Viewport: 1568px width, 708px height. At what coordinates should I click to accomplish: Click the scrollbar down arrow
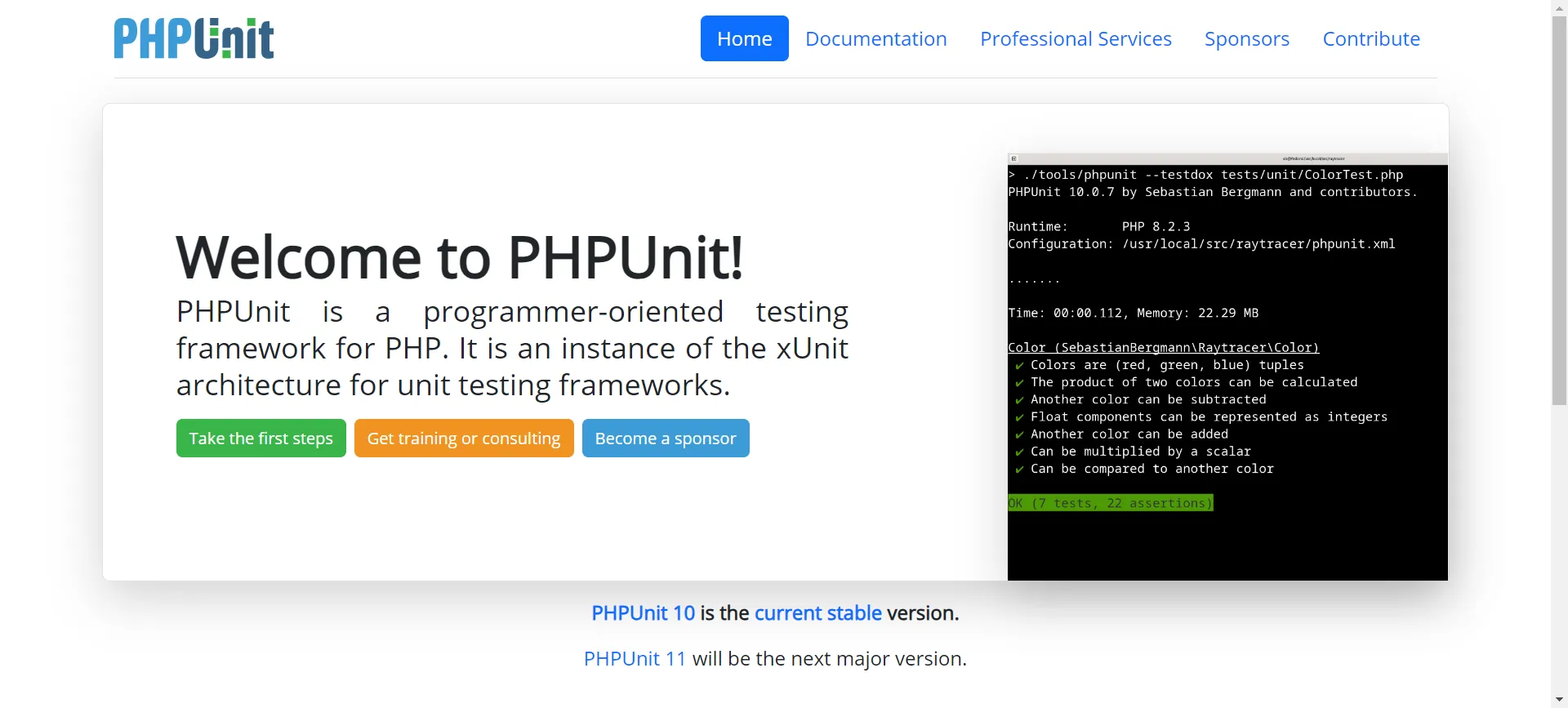1559,700
